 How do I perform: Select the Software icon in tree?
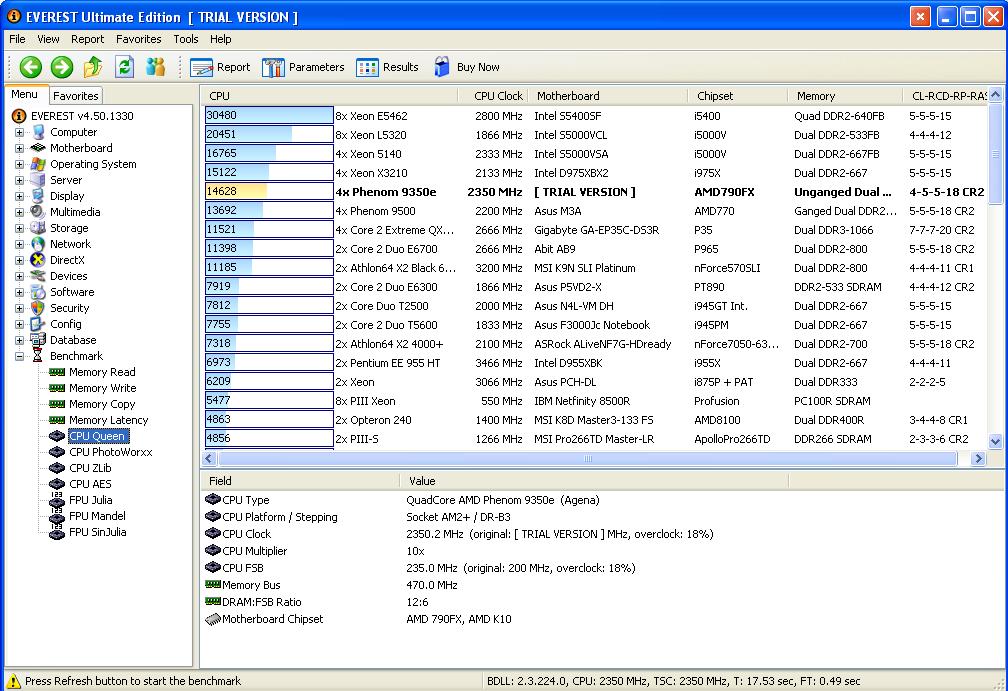(x=38, y=292)
